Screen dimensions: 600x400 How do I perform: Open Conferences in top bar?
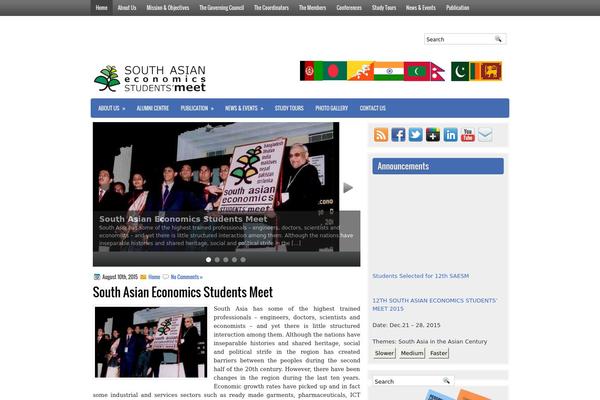coord(349,8)
